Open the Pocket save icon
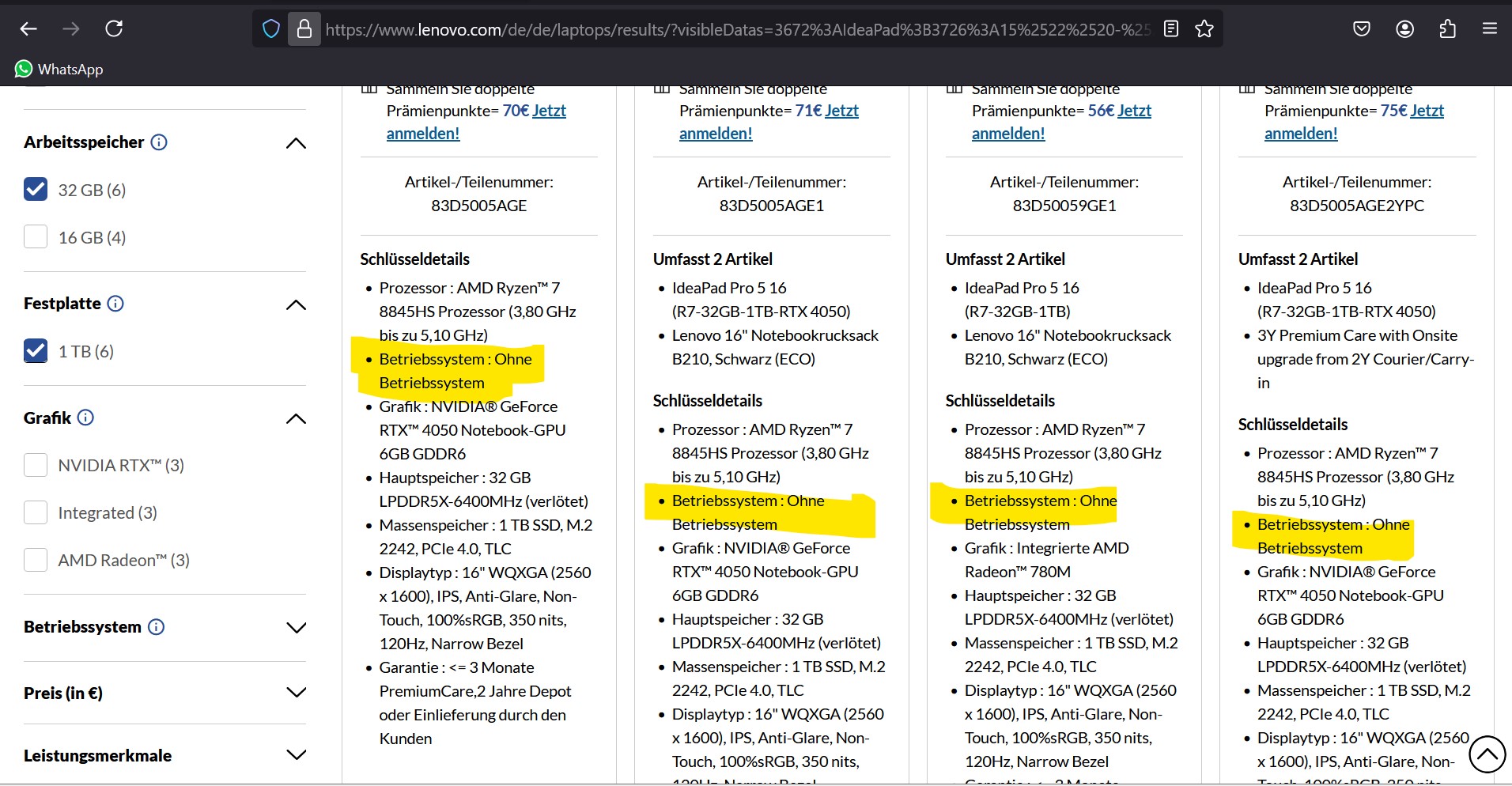 (1362, 29)
